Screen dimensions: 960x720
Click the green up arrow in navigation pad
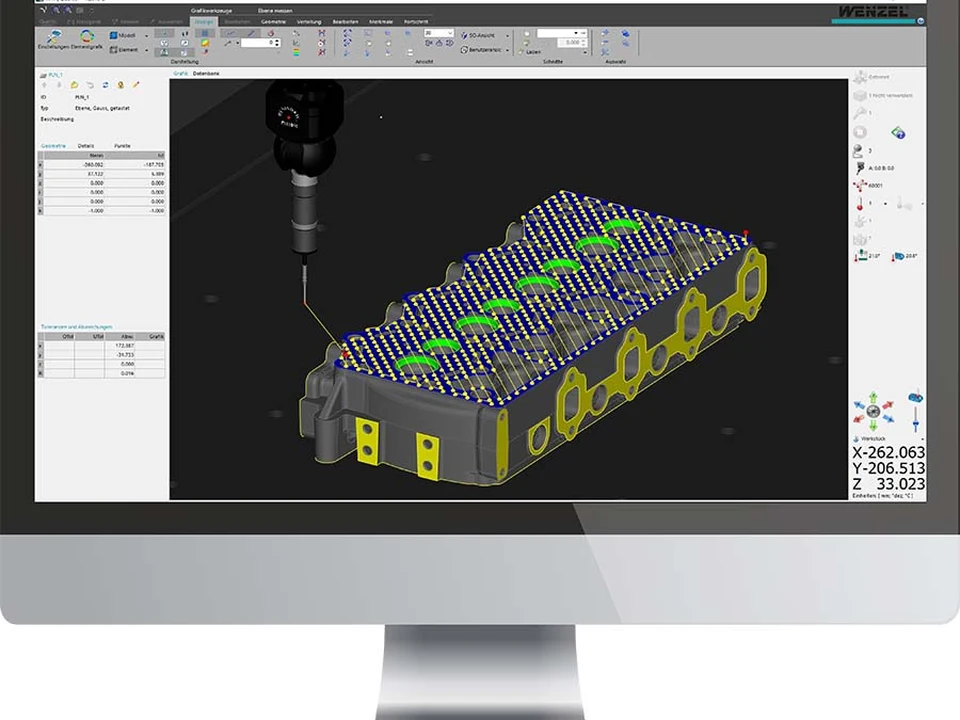873,397
